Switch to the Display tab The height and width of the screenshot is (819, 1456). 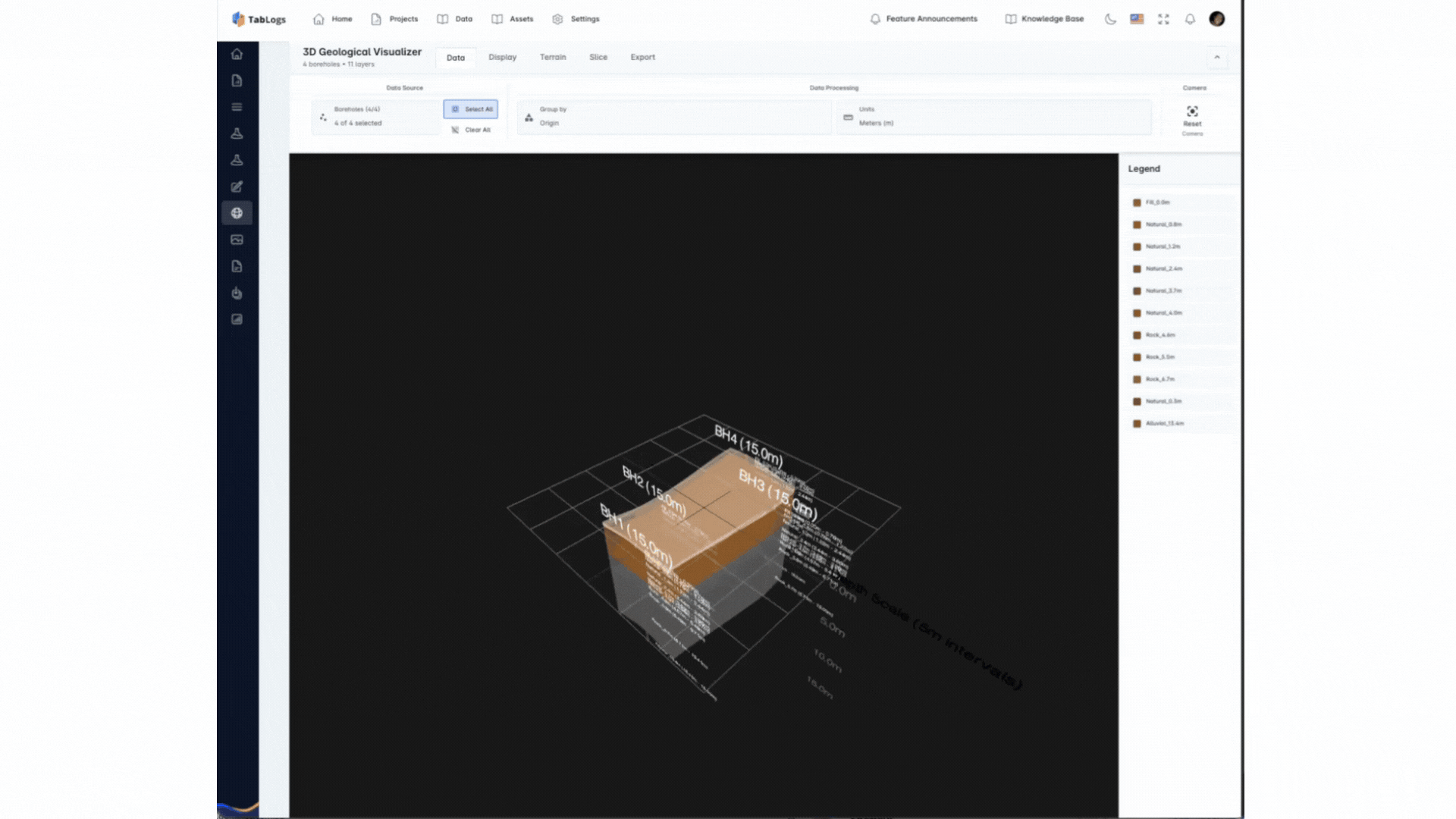pyautogui.click(x=502, y=57)
